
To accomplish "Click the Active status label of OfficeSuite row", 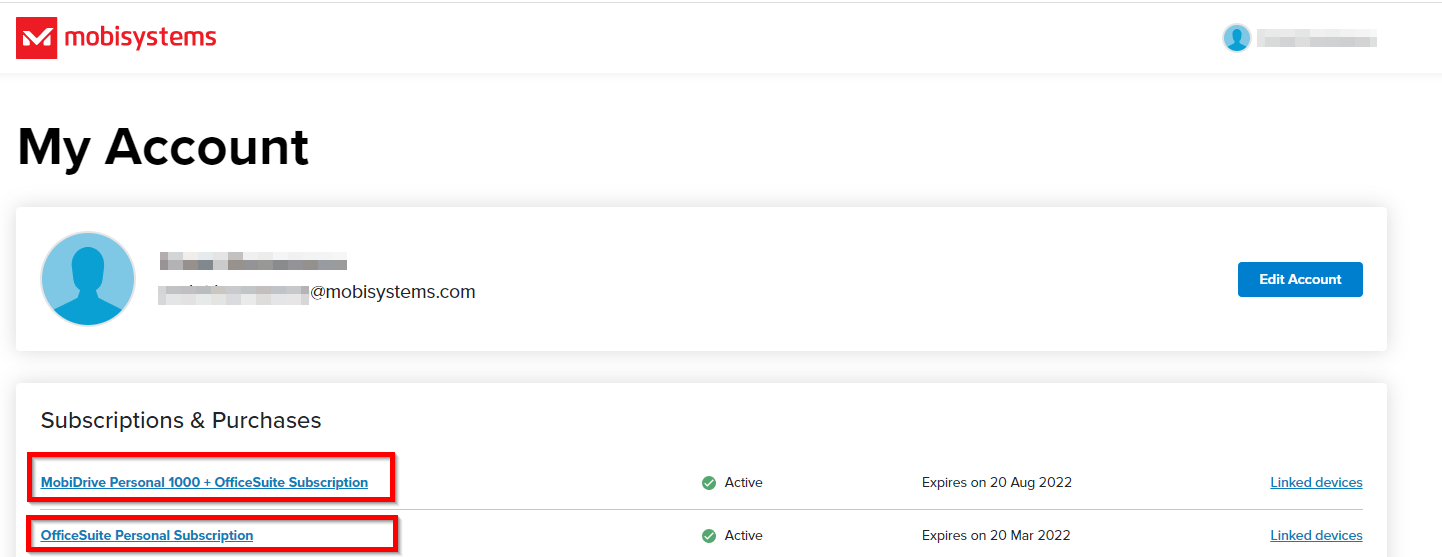I will (744, 535).
